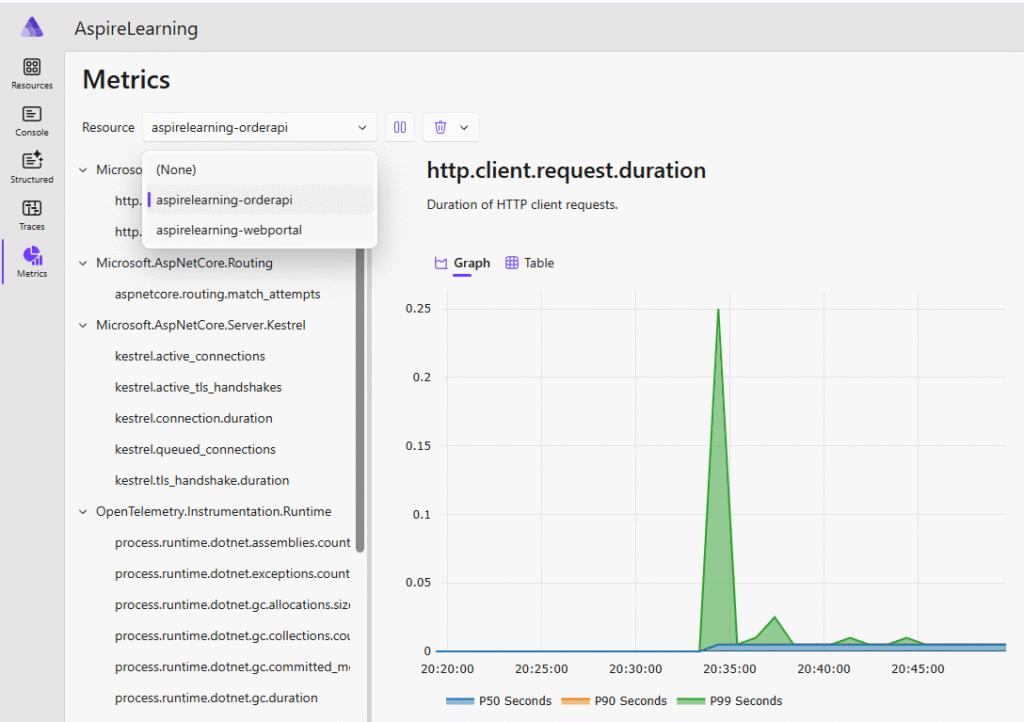Image resolution: width=1024 pixels, height=722 pixels.
Task: Select process.runtime.dotnet.gc.collections.count metric
Action: (232, 636)
